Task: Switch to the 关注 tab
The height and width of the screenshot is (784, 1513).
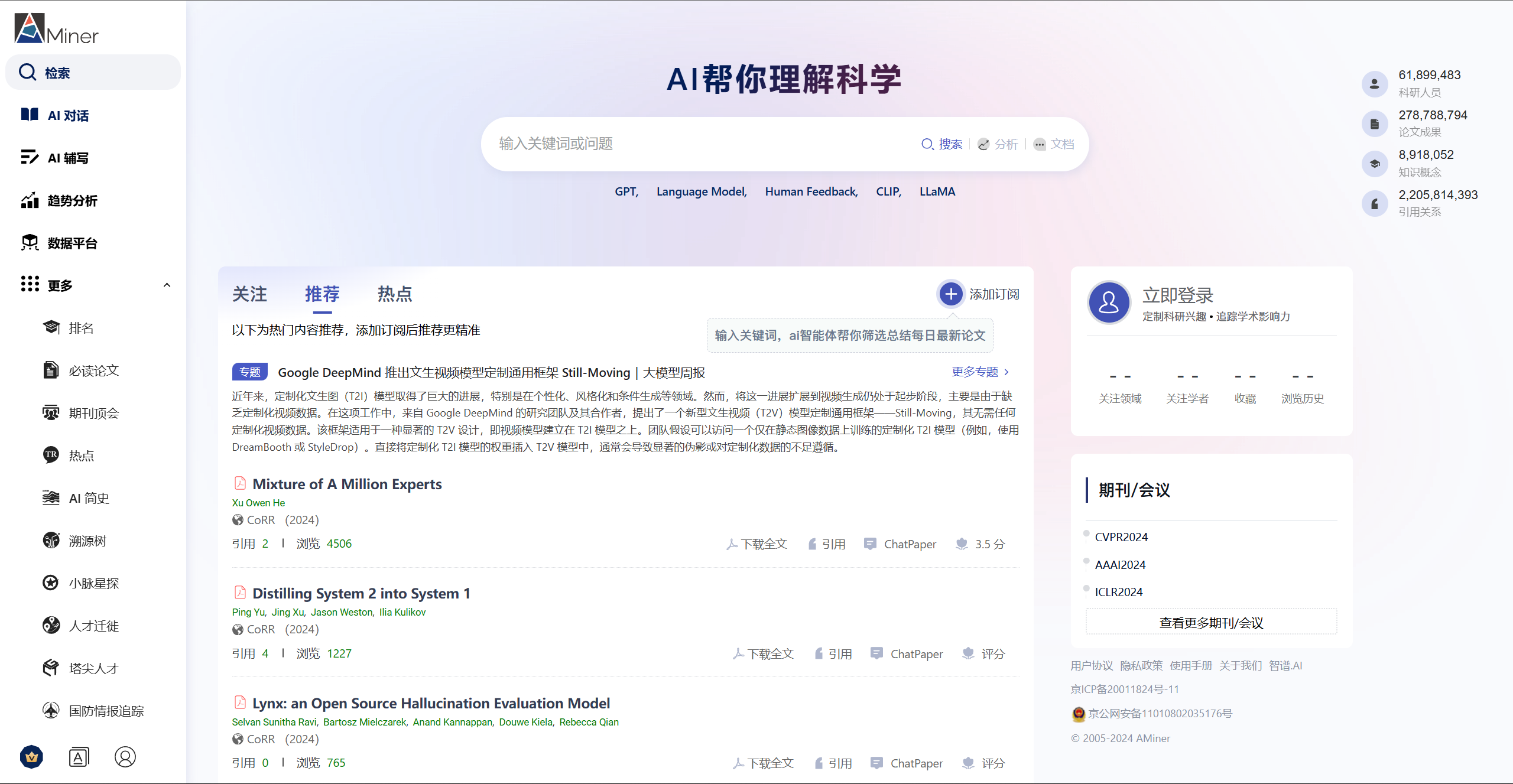Action: pos(249,294)
